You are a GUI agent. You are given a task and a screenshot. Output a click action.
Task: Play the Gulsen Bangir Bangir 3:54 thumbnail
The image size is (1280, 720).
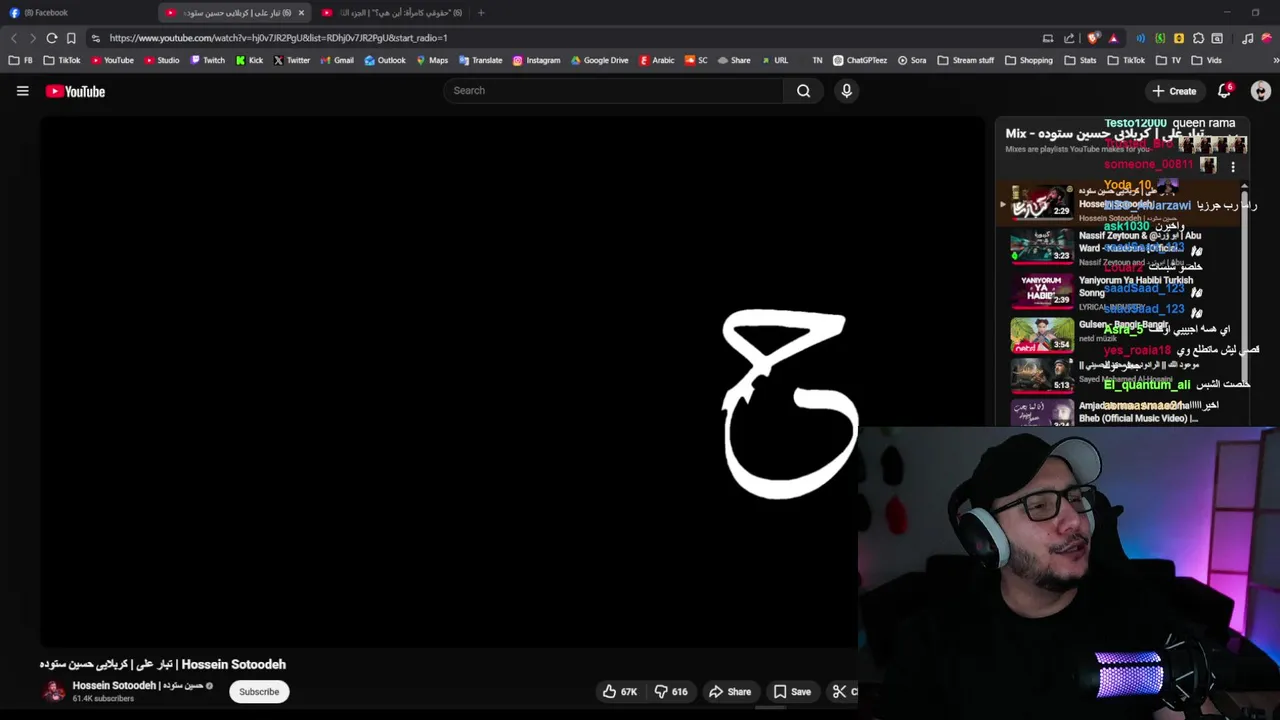(x=1041, y=335)
